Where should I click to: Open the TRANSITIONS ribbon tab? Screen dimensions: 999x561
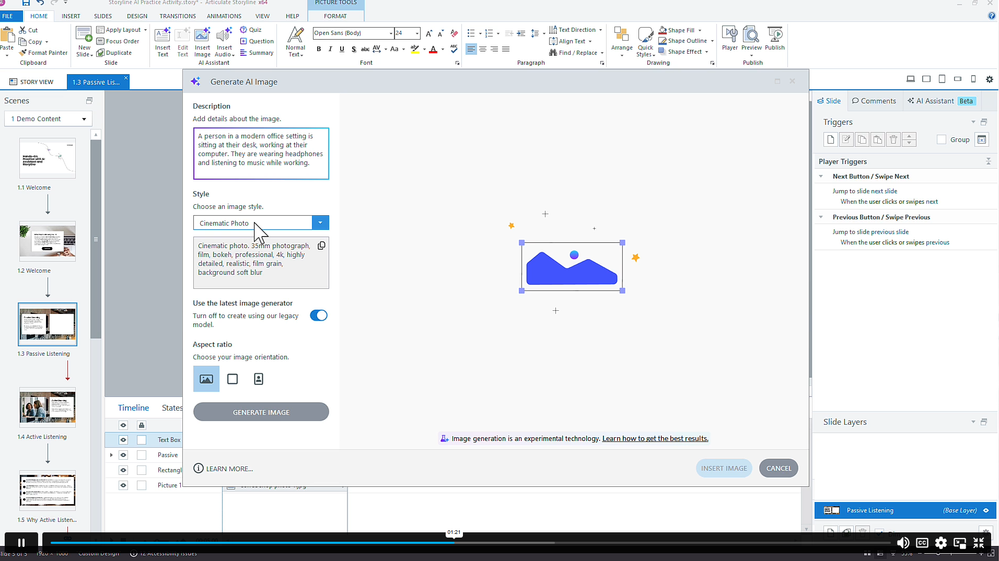click(x=177, y=16)
